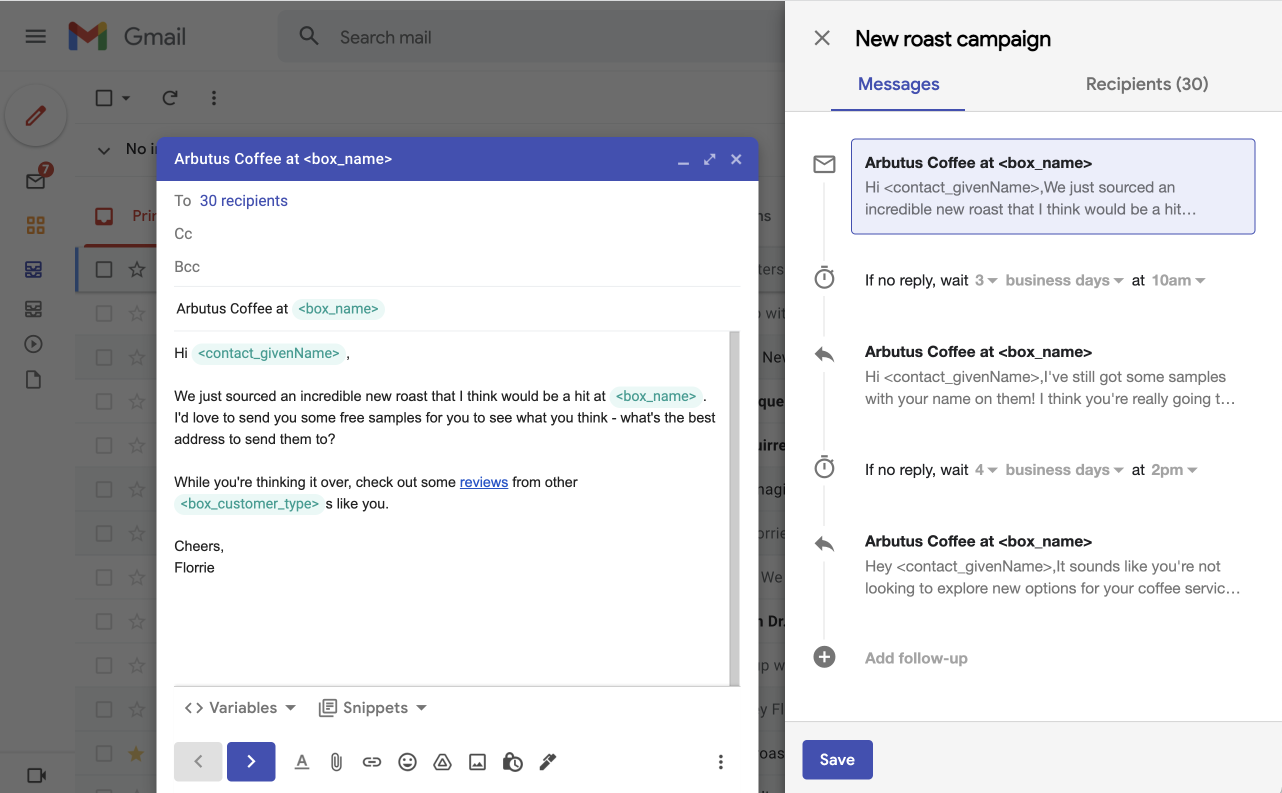Expand the Variables dropdown
The width and height of the screenshot is (1282, 793).
239,707
